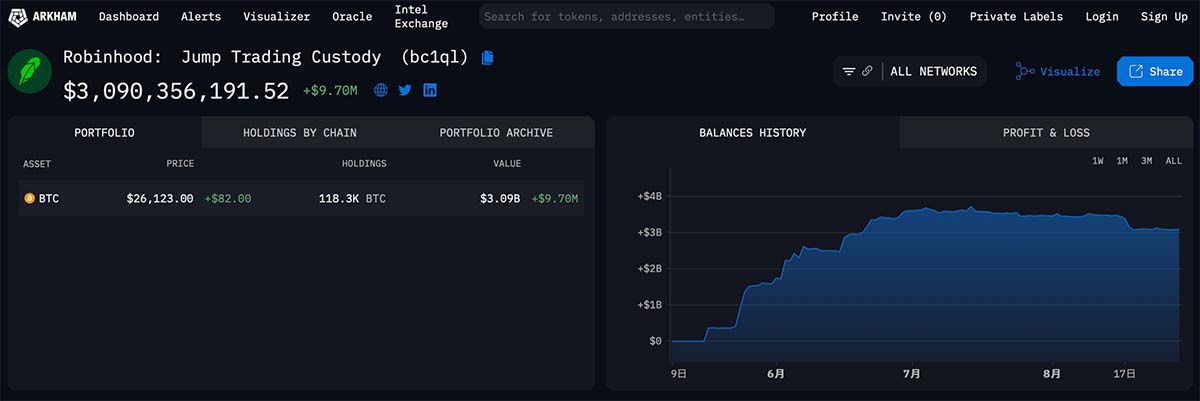Screen dimensions: 1200x401
Task: Click the Login link
Action: pyautogui.click(x=1102, y=17)
